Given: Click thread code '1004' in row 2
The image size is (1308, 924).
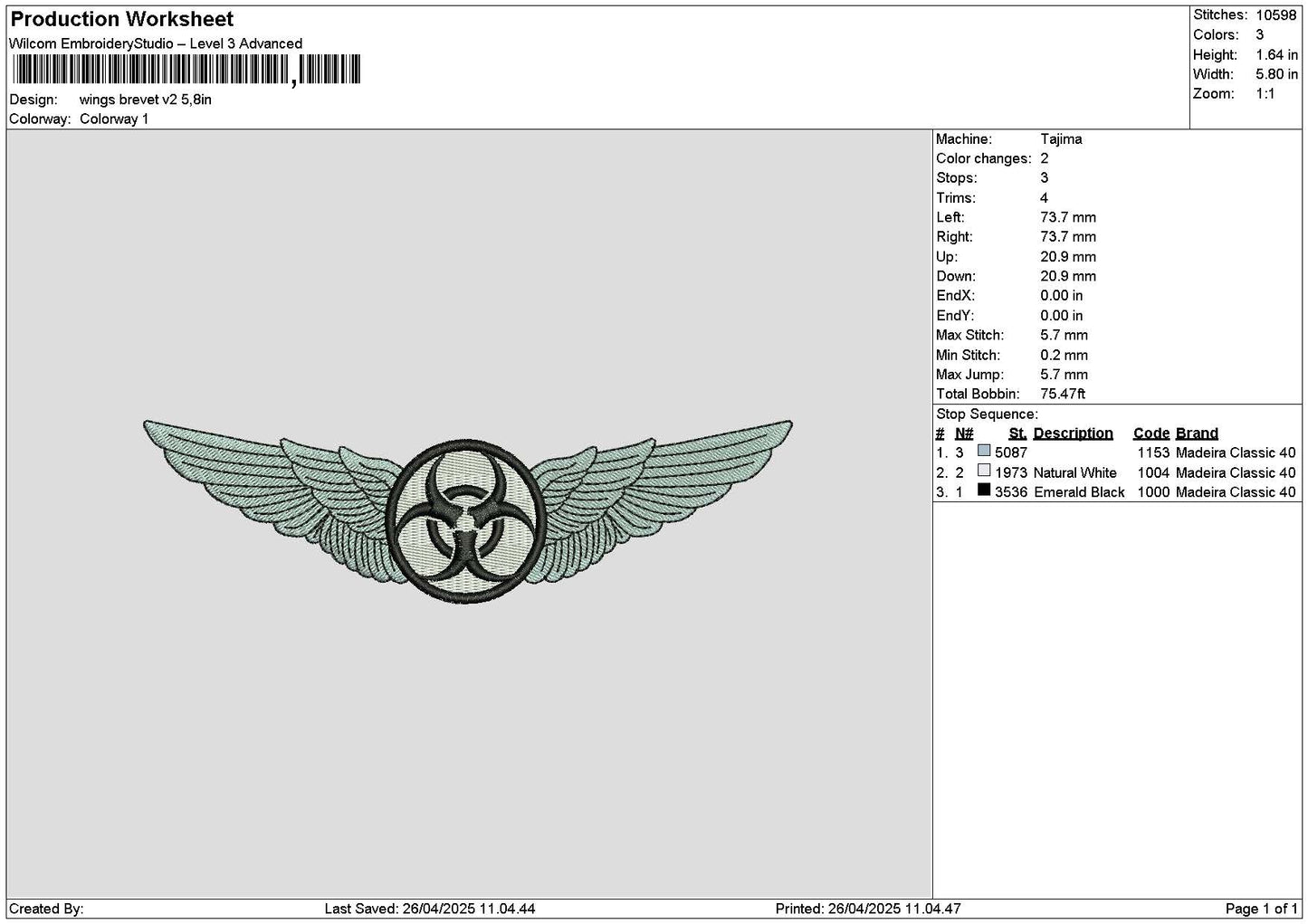Looking at the screenshot, I should point(1153,473).
